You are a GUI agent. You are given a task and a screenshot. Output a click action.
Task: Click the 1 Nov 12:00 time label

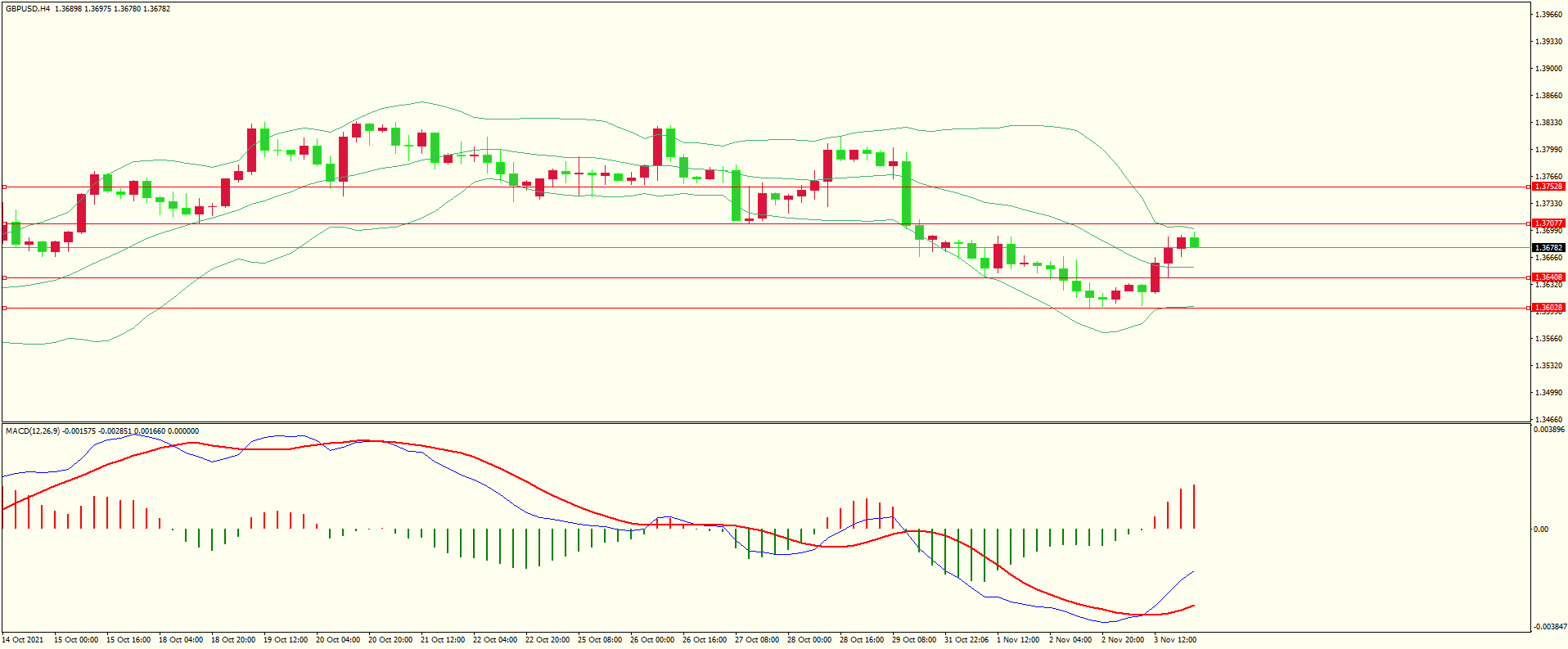coord(1018,640)
